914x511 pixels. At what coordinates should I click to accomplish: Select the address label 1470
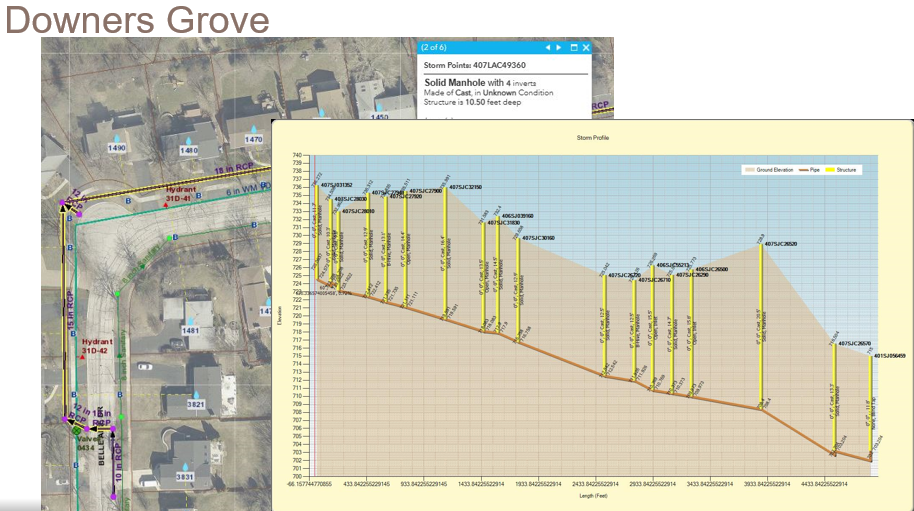[x=254, y=139]
